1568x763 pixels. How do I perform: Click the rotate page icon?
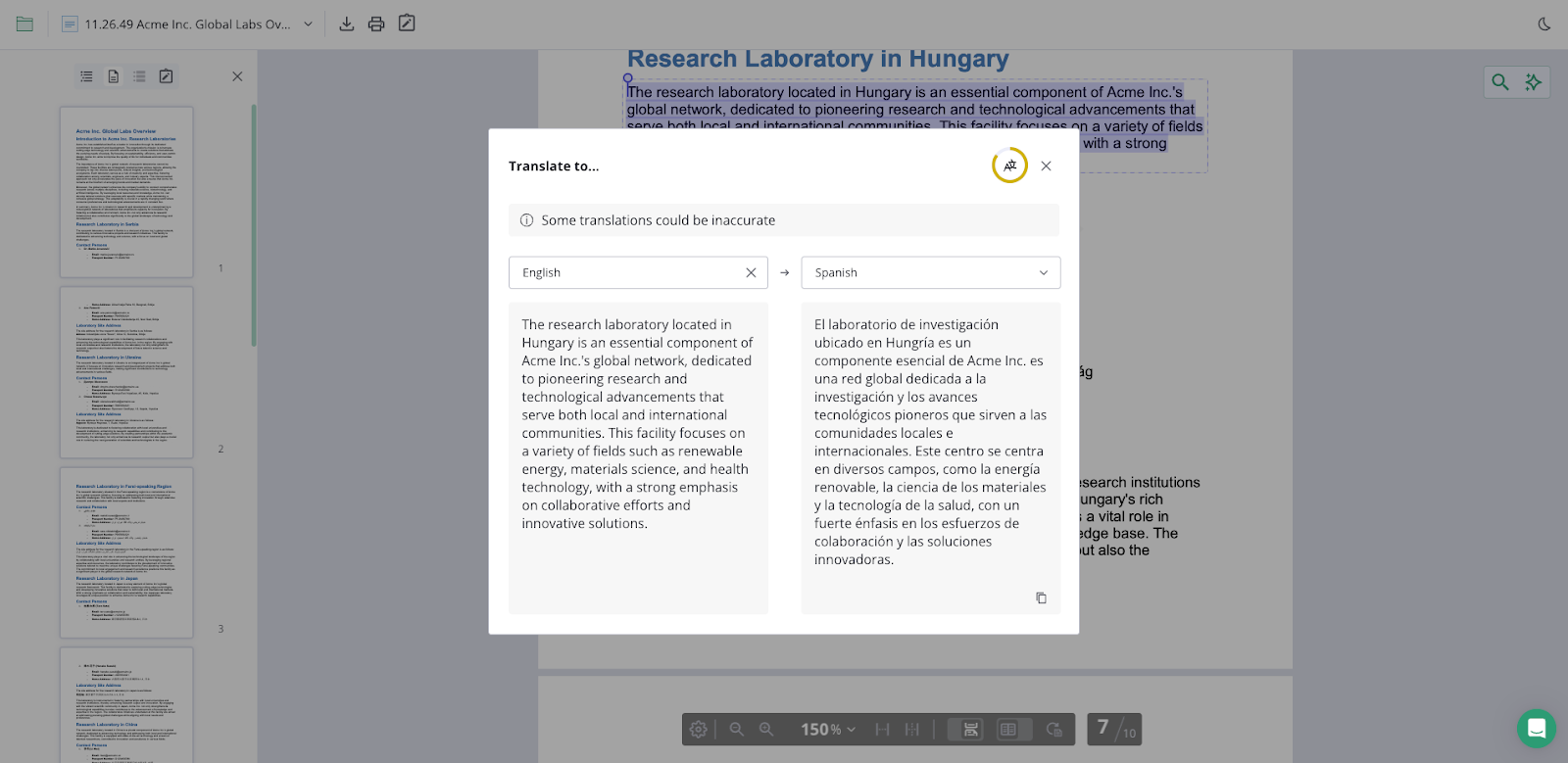[x=1054, y=730]
